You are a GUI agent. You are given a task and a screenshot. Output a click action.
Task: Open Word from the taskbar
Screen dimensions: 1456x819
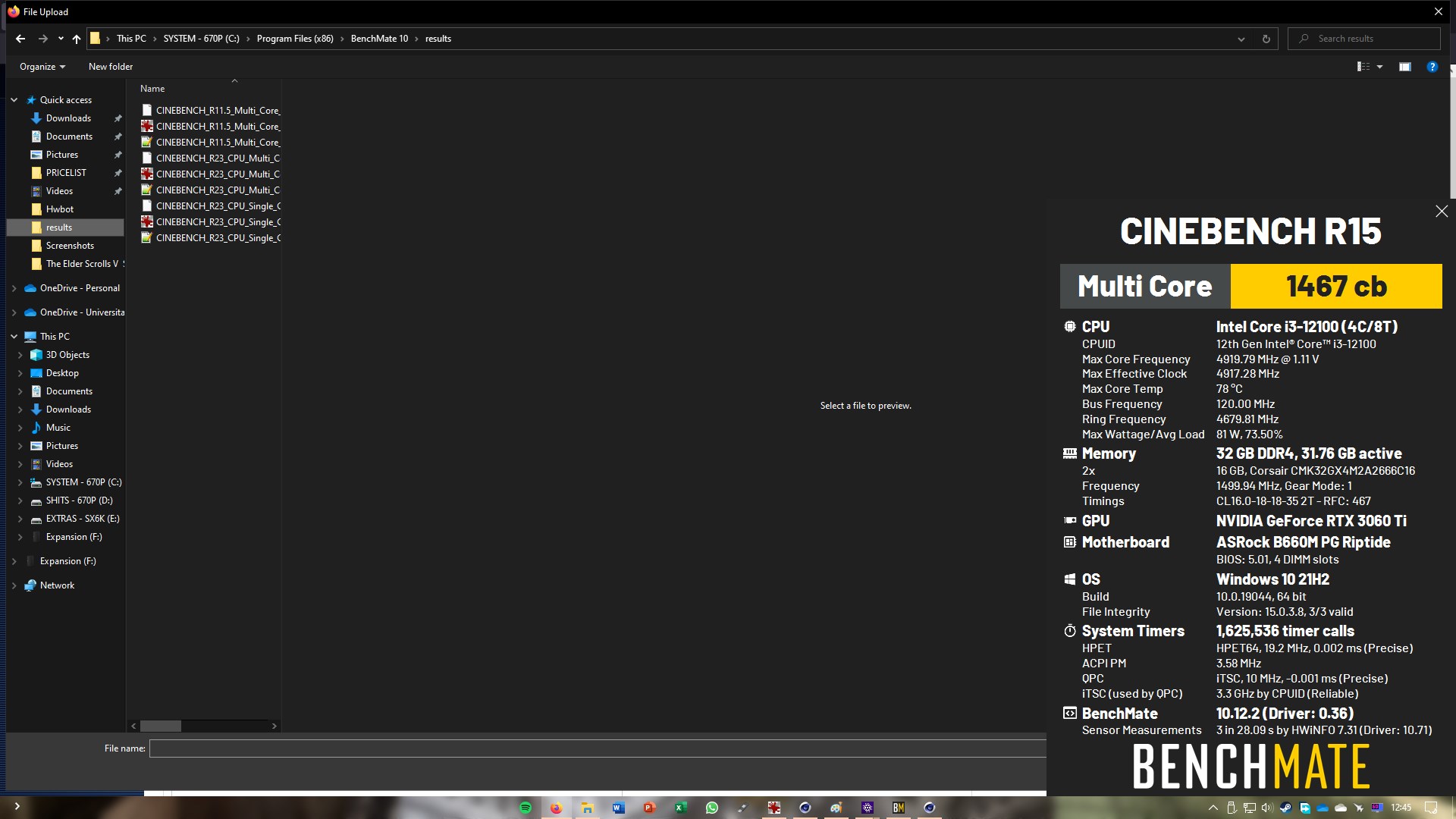[x=618, y=808]
